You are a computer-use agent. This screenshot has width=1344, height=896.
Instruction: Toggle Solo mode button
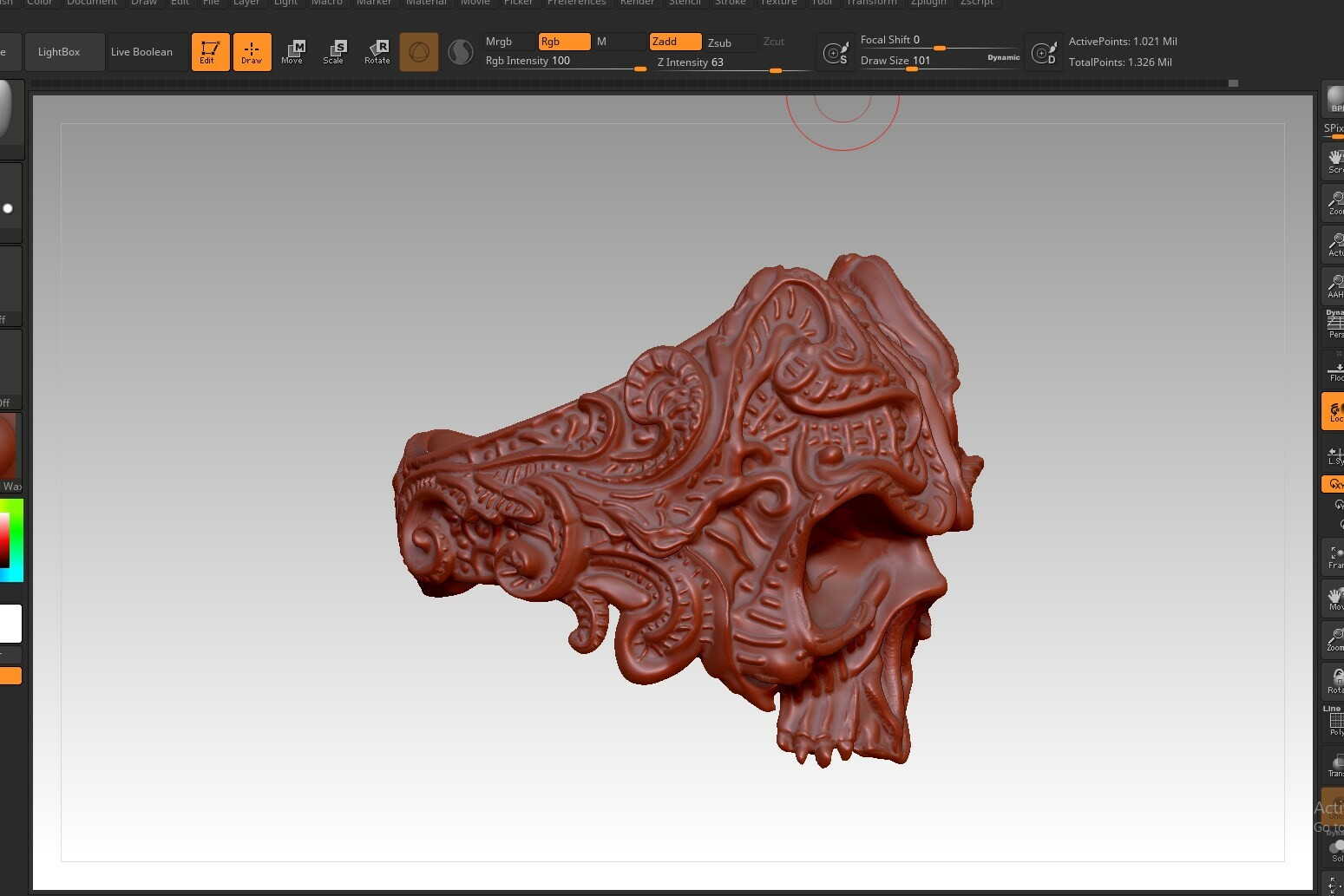coord(1334,850)
